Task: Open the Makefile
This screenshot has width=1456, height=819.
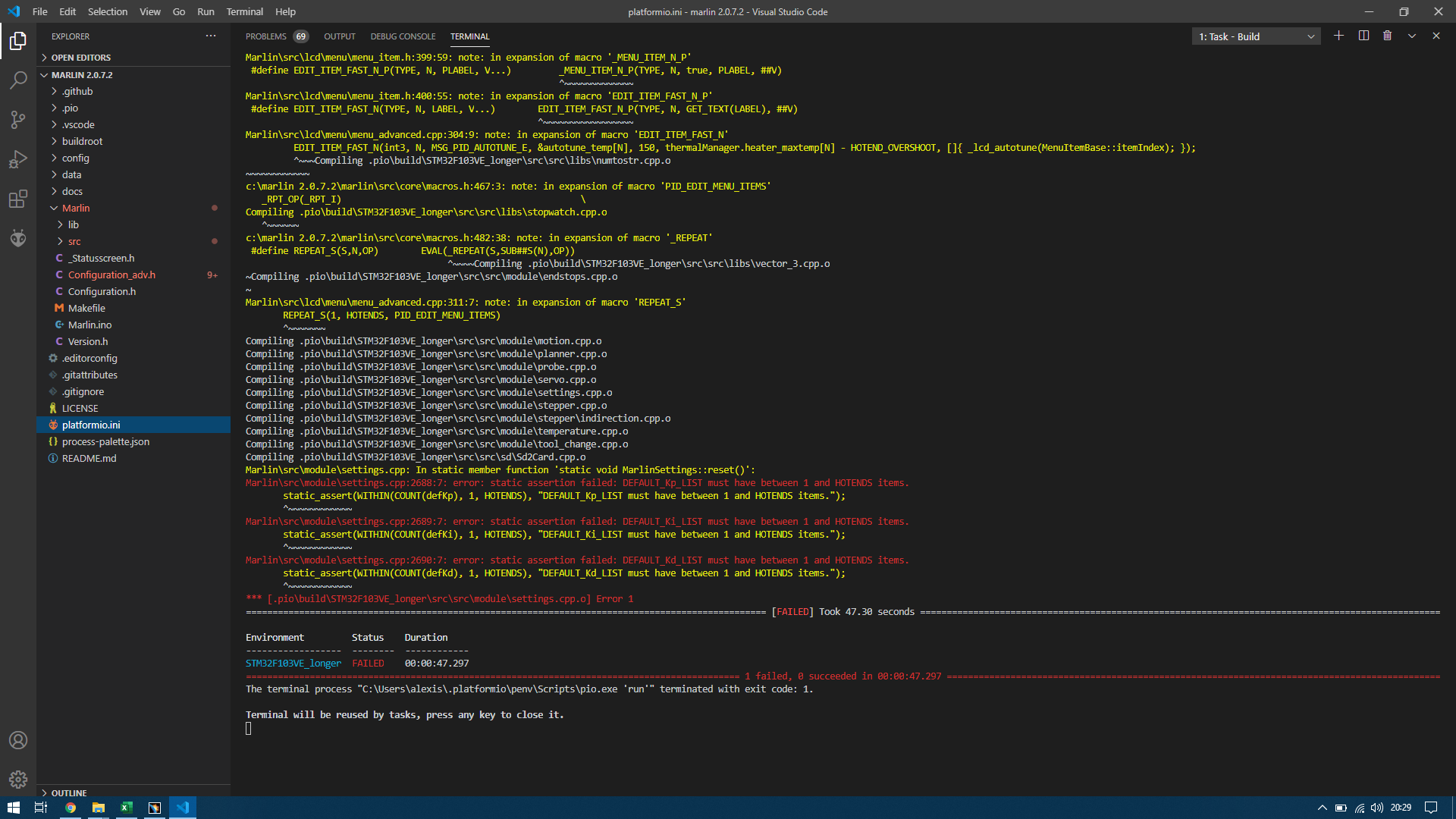Action: tap(133, 308)
